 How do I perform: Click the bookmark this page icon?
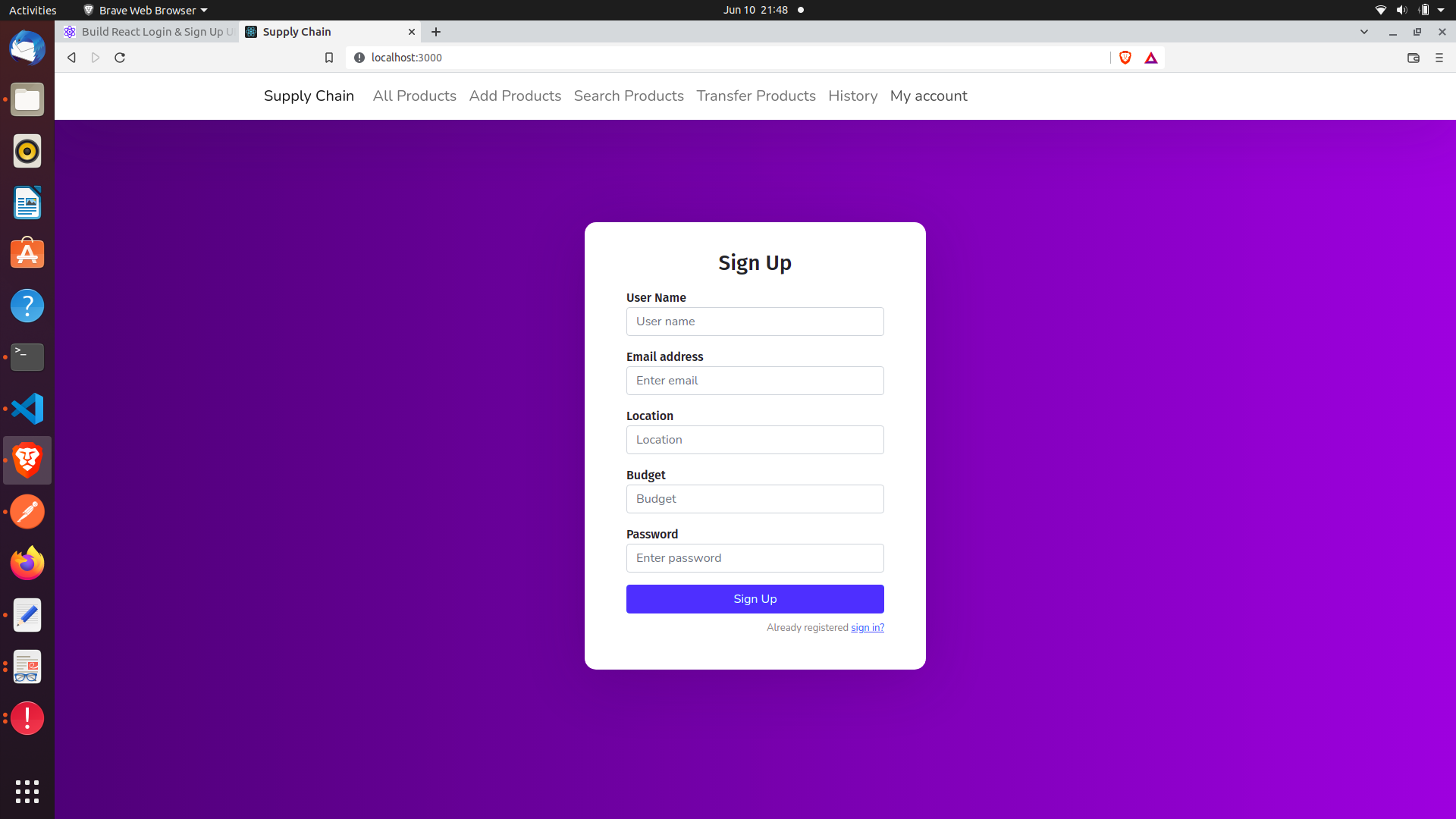click(x=329, y=57)
